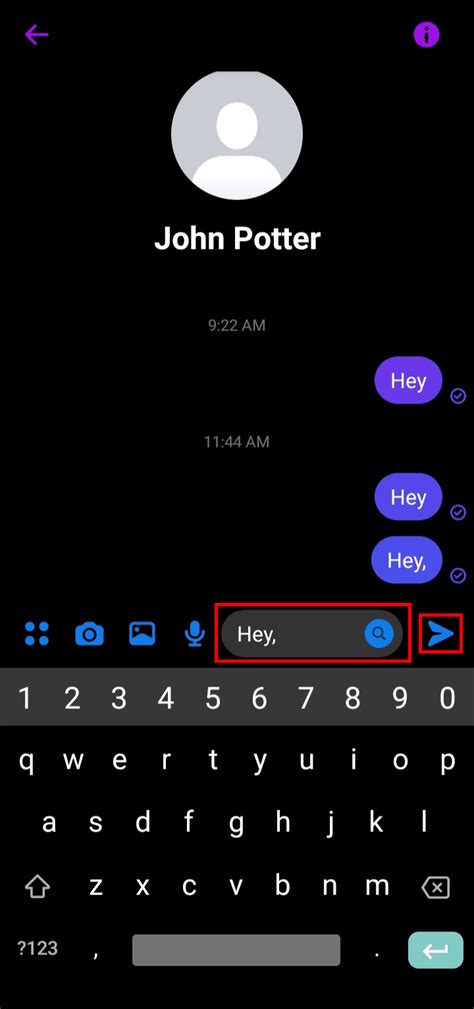The width and height of the screenshot is (474, 1009).
Task: Click the message input field with "Hey,"
Action: (312, 634)
